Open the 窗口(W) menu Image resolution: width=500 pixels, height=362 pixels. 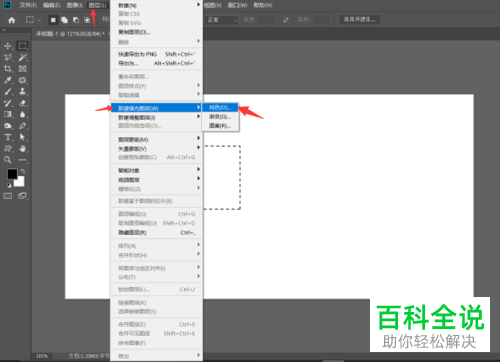(x=237, y=5)
